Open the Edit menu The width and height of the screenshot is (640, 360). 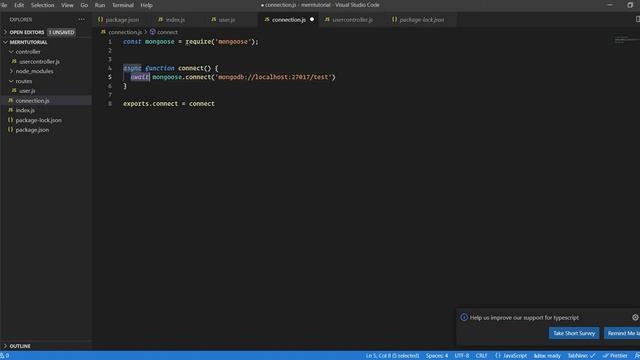coord(19,5)
